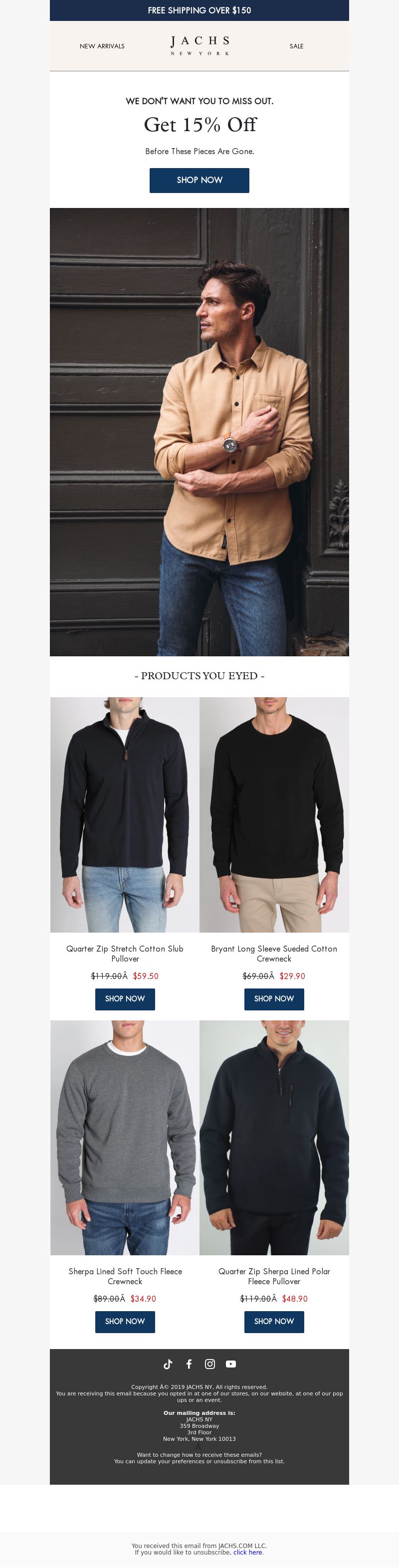Click the Free Shipping Over $150 banner
Image resolution: width=399 pixels, height=1568 pixels.
tap(199, 10)
